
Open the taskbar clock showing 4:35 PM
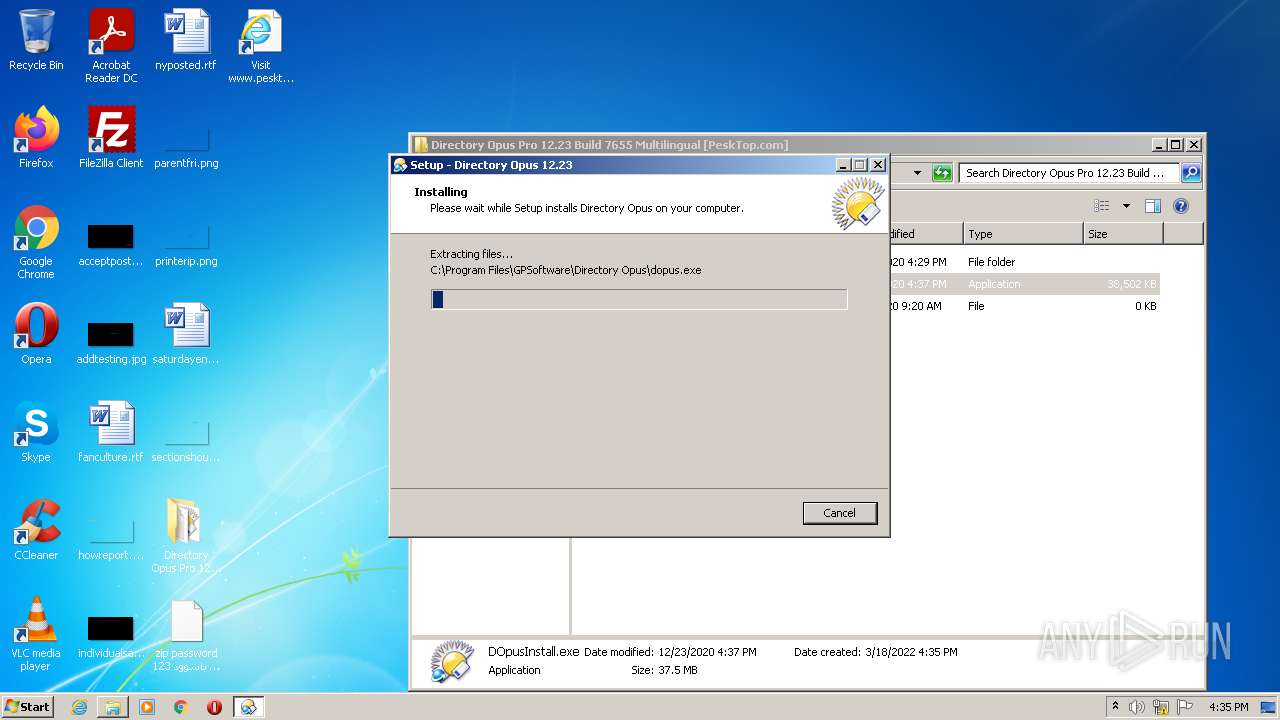[x=1228, y=707]
